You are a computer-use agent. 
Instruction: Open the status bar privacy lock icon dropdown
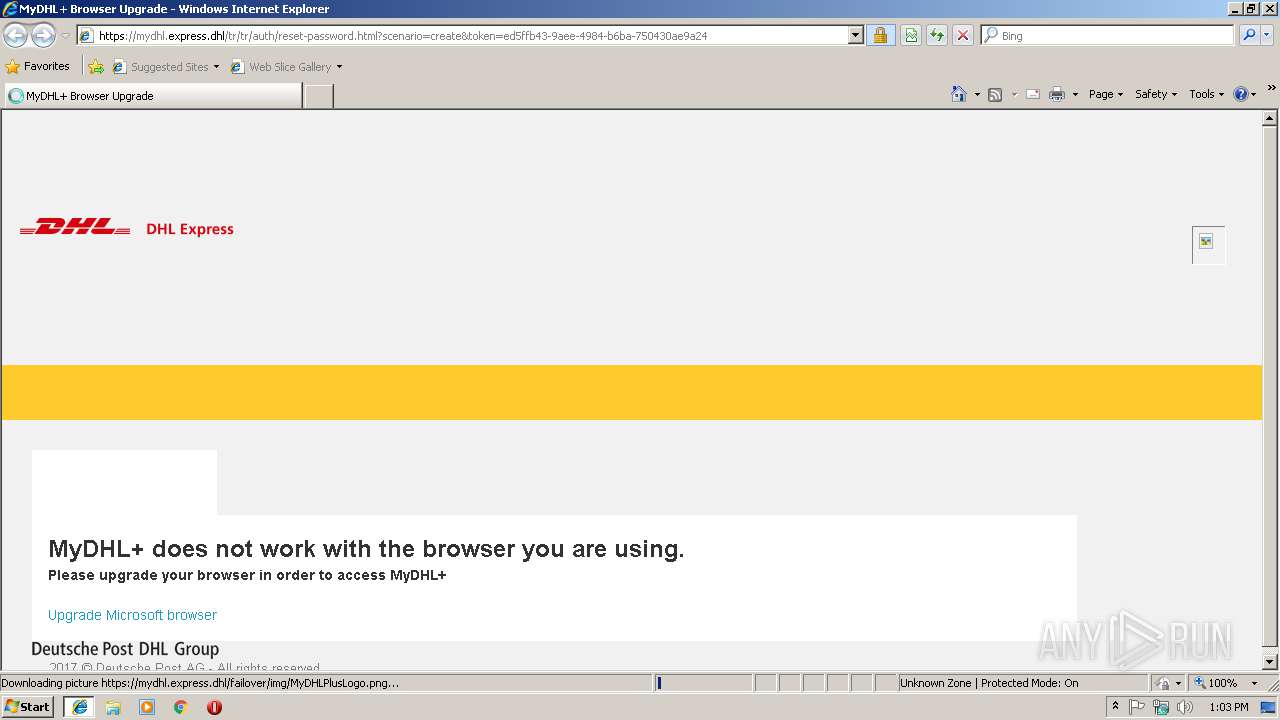pyautogui.click(x=1168, y=683)
